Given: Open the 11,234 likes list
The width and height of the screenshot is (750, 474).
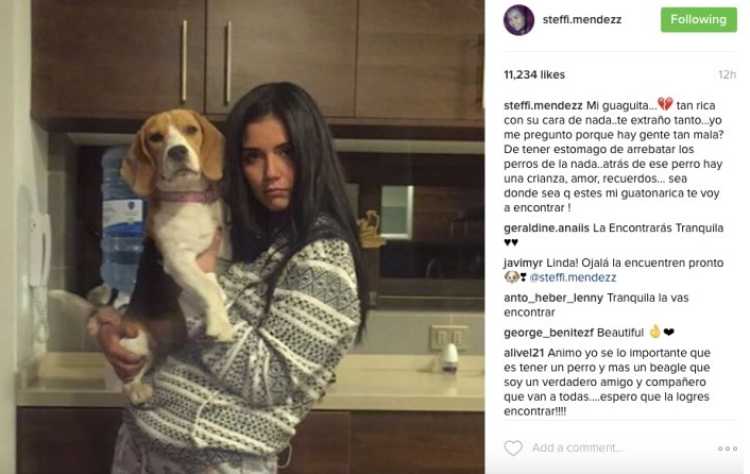Looking at the screenshot, I should (x=534, y=75).
